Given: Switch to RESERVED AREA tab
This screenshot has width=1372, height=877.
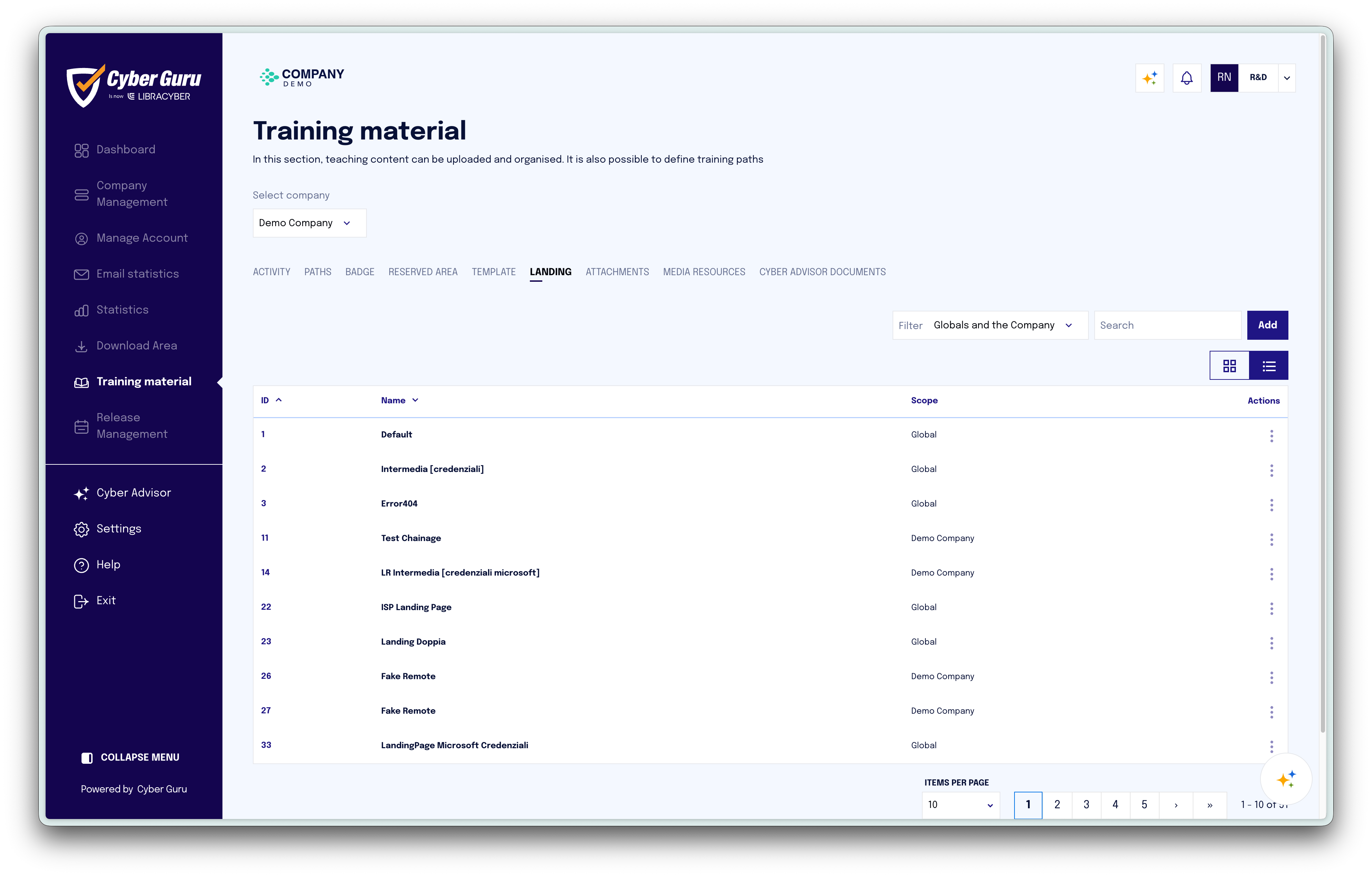Looking at the screenshot, I should click(423, 272).
